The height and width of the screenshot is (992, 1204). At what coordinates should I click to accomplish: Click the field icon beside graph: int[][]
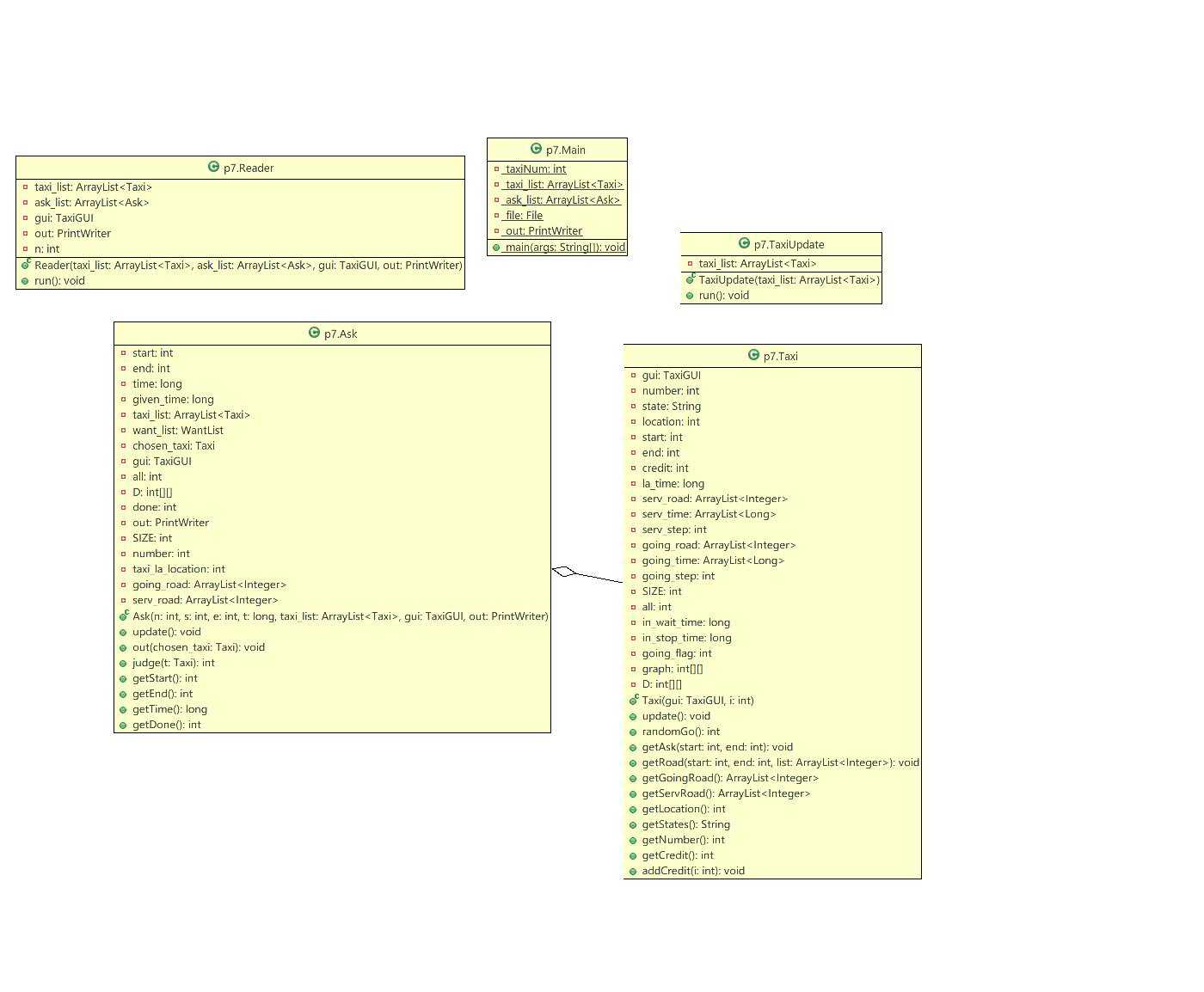click(x=634, y=670)
